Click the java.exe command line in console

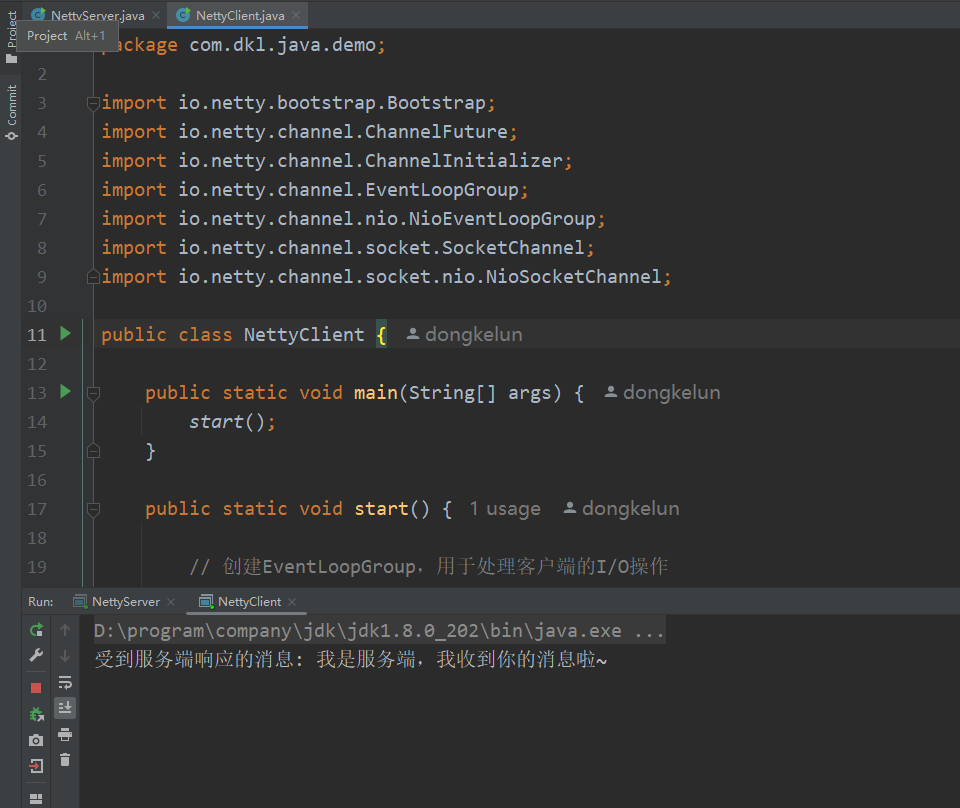[x=379, y=632]
